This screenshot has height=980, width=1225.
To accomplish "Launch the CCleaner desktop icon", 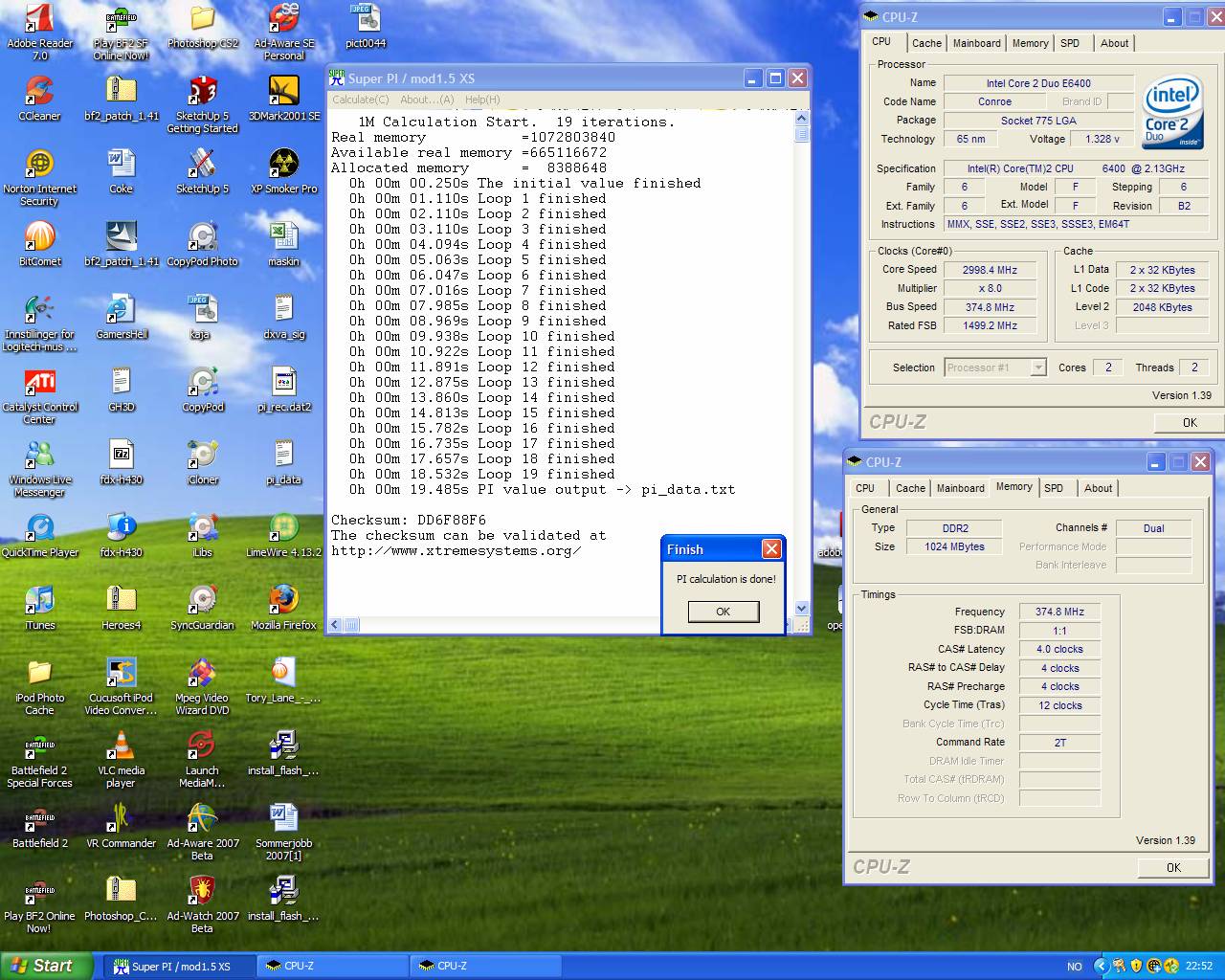I will coord(39,99).
